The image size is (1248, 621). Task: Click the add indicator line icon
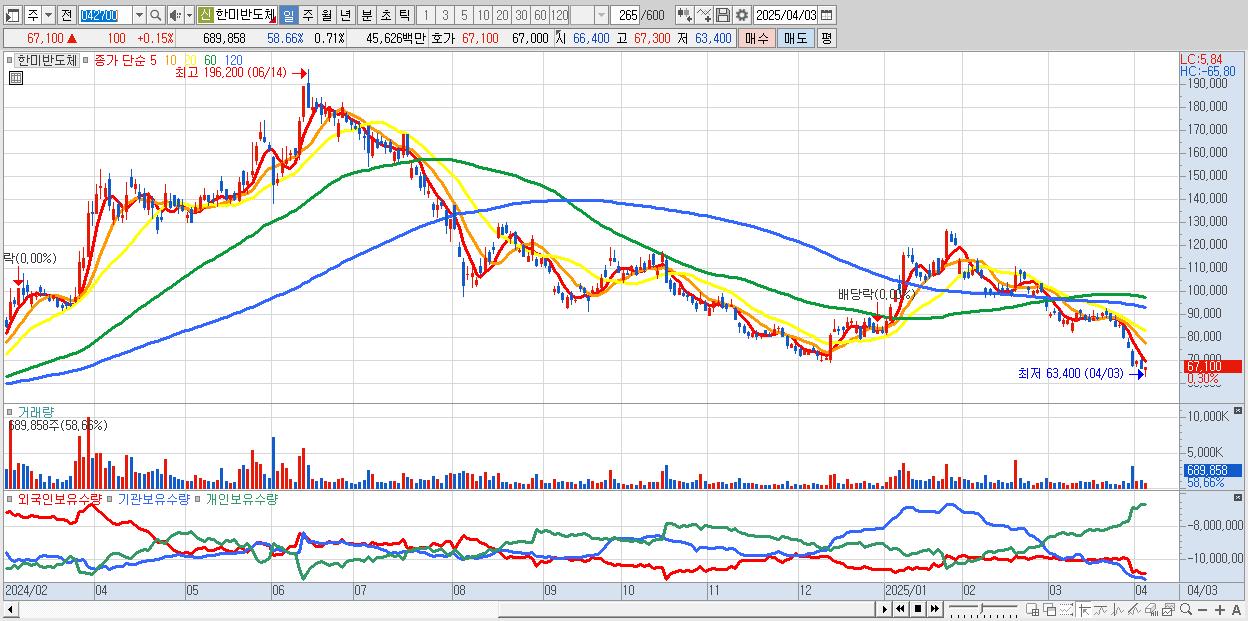tap(703, 15)
